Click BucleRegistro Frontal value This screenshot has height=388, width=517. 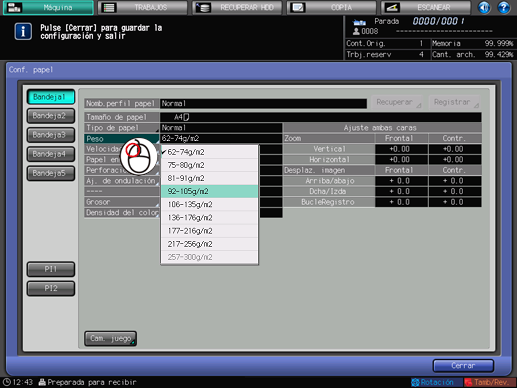click(401, 202)
